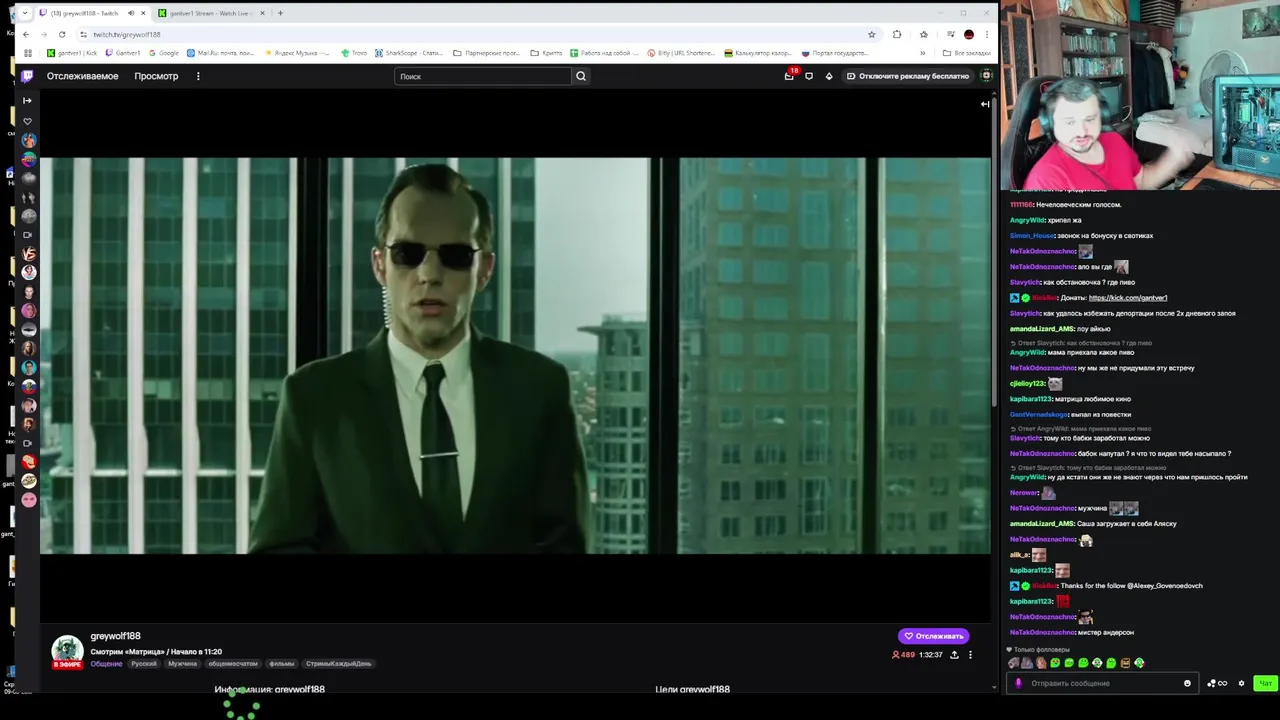This screenshot has width=1280, height=720.
Task: Open the 'Общение' category link
Action: pyautogui.click(x=106, y=664)
